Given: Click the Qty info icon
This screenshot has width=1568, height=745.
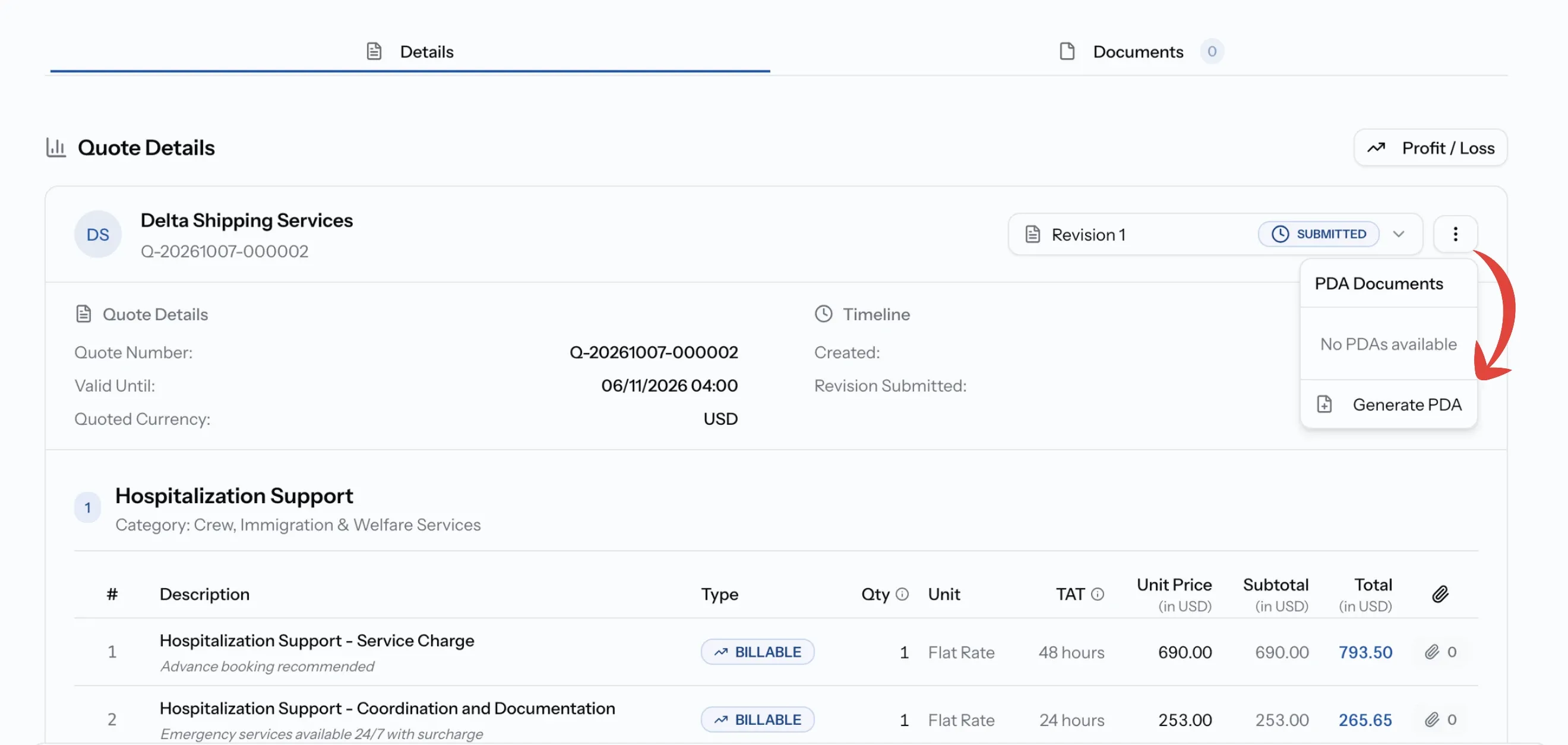Looking at the screenshot, I should 902,594.
